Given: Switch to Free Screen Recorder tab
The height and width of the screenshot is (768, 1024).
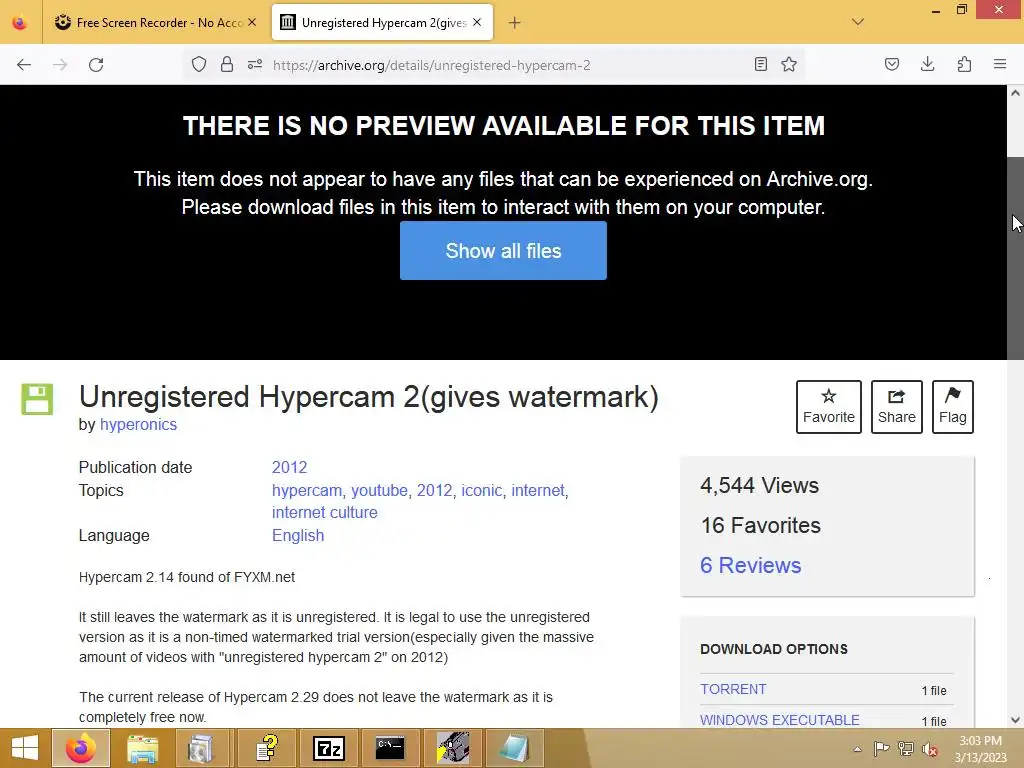Looking at the screenshot, I should click(x=157, y=22).
